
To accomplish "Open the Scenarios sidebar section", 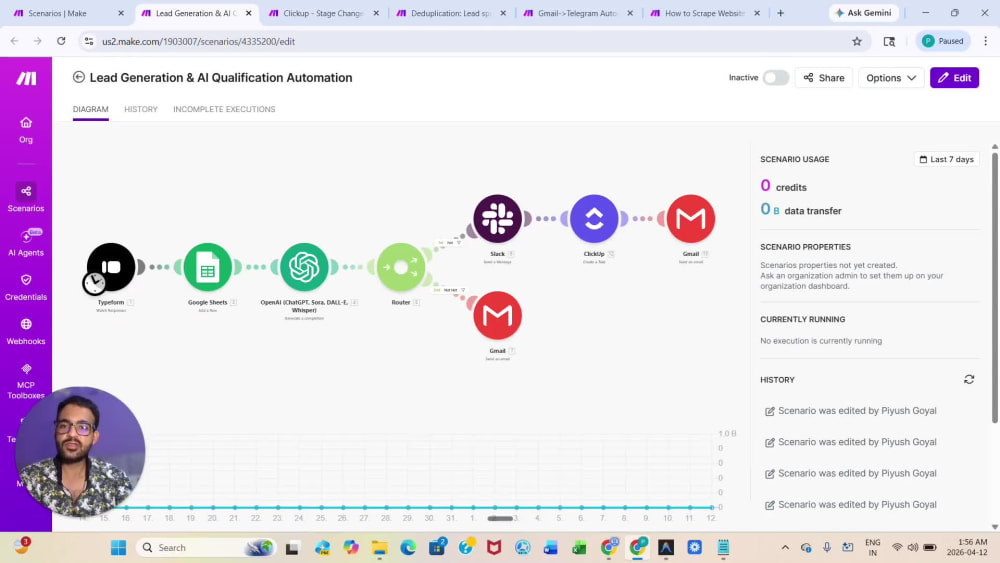I will 26,198.
